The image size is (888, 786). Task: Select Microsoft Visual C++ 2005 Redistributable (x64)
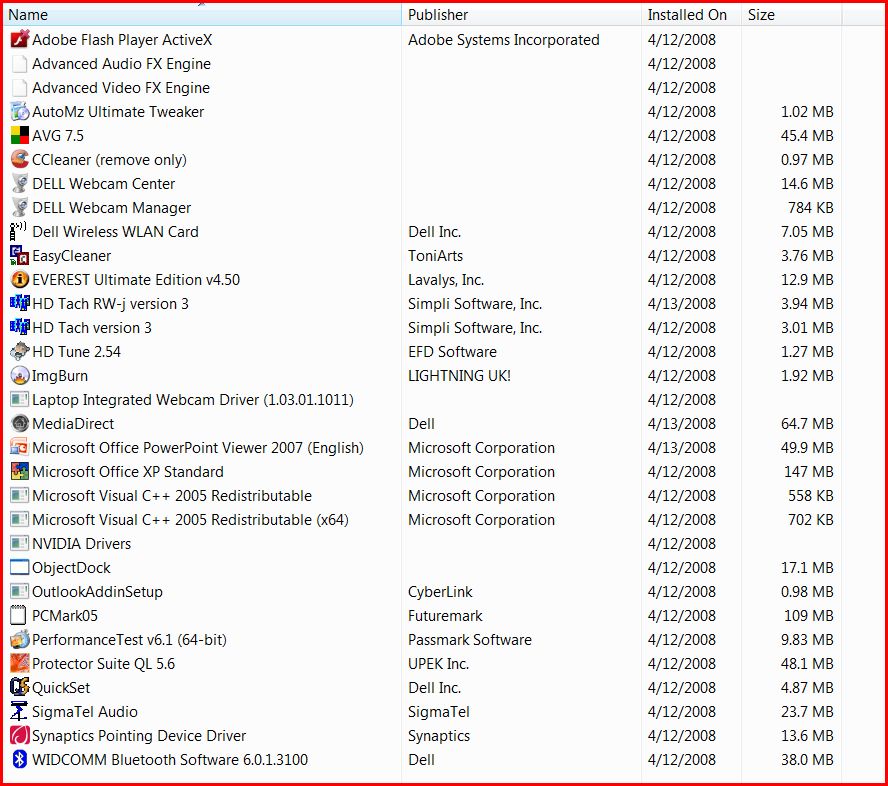(190, 520)
